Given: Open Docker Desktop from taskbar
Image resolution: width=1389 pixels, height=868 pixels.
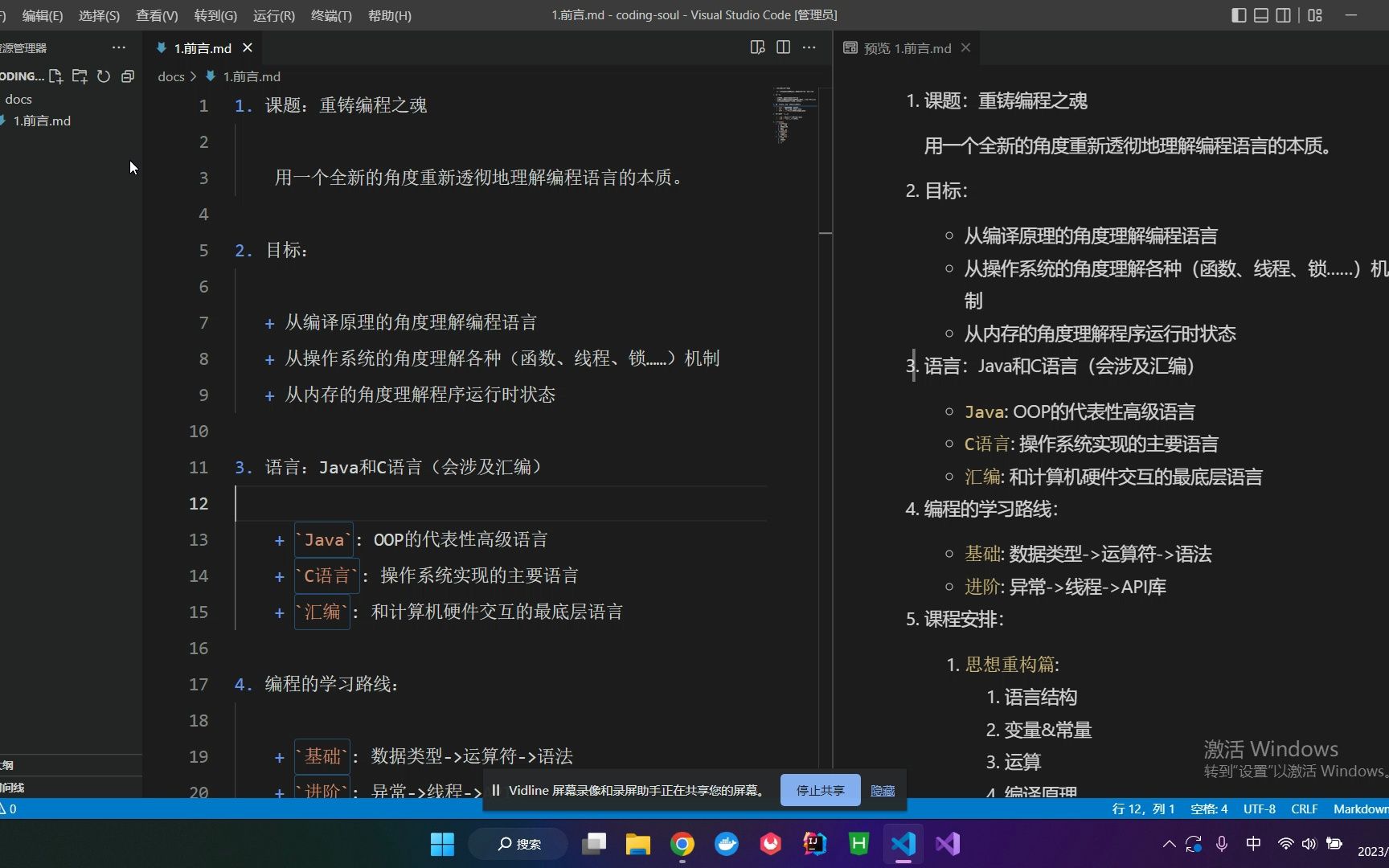Looking at the screenshot, I should [x=727, y=844].
